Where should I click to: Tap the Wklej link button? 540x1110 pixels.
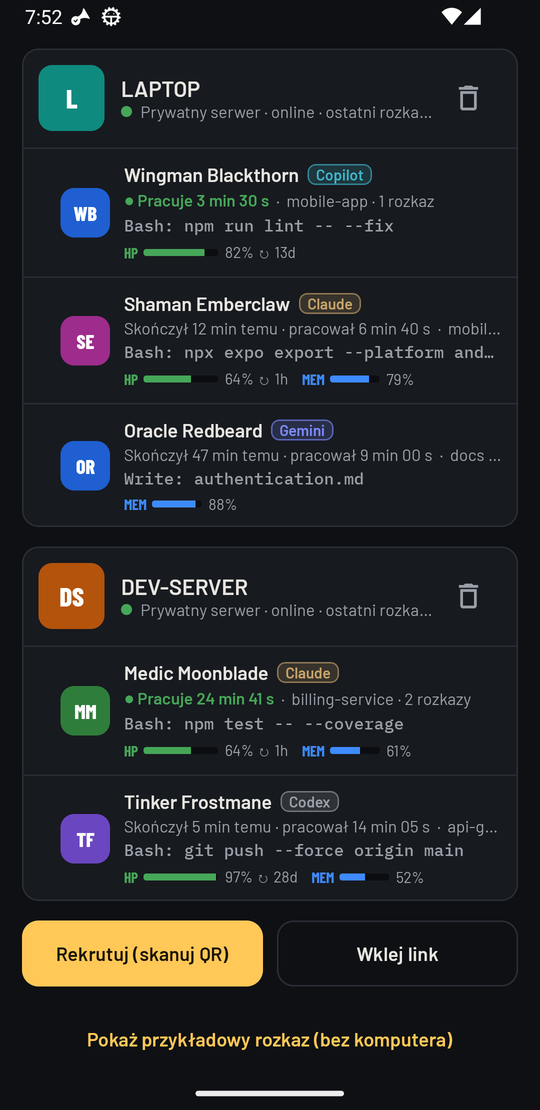click(x=397, y=954)
